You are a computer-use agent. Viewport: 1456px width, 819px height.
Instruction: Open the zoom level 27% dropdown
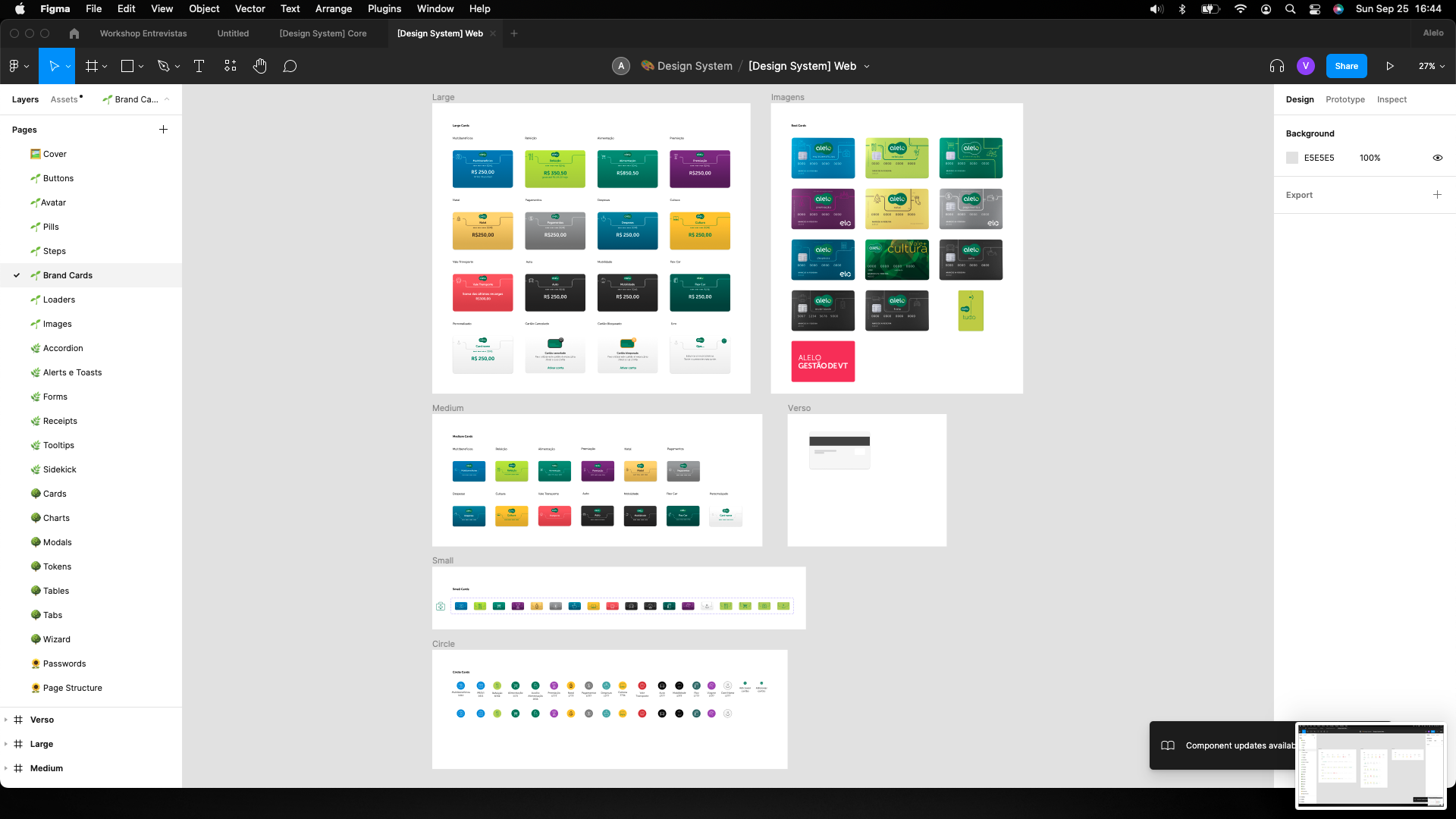click(1431, 66)
